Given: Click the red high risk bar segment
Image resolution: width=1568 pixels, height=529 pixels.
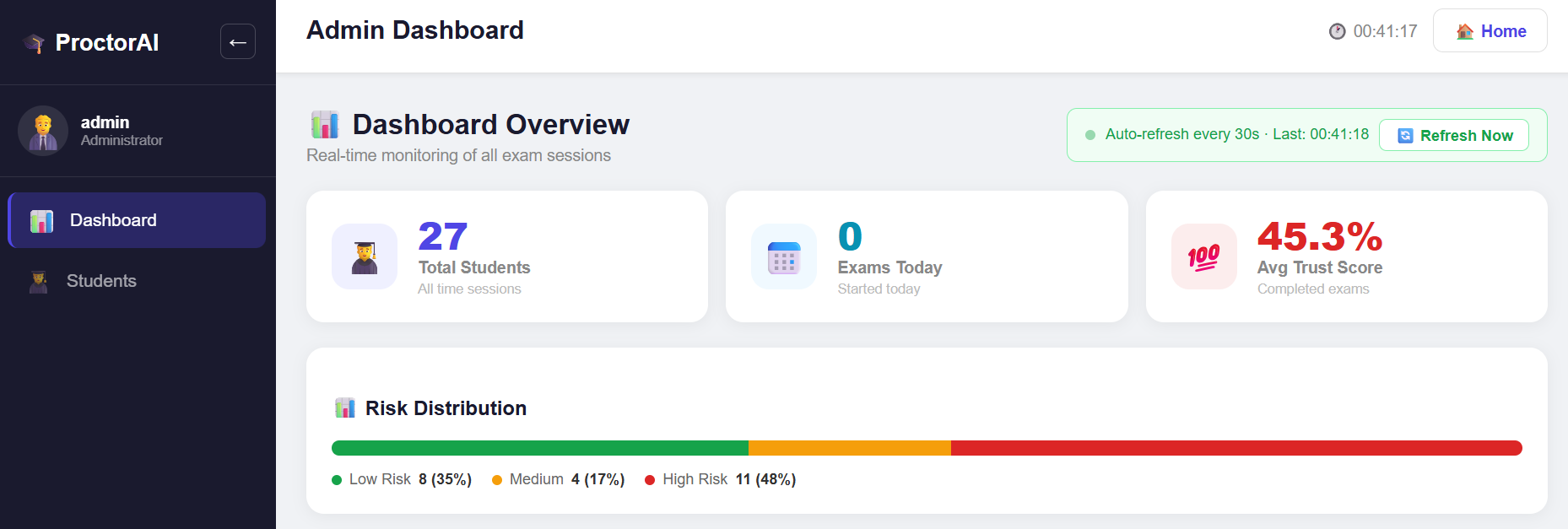Looking at the screenshot, I should click(x=1236, y=448).
